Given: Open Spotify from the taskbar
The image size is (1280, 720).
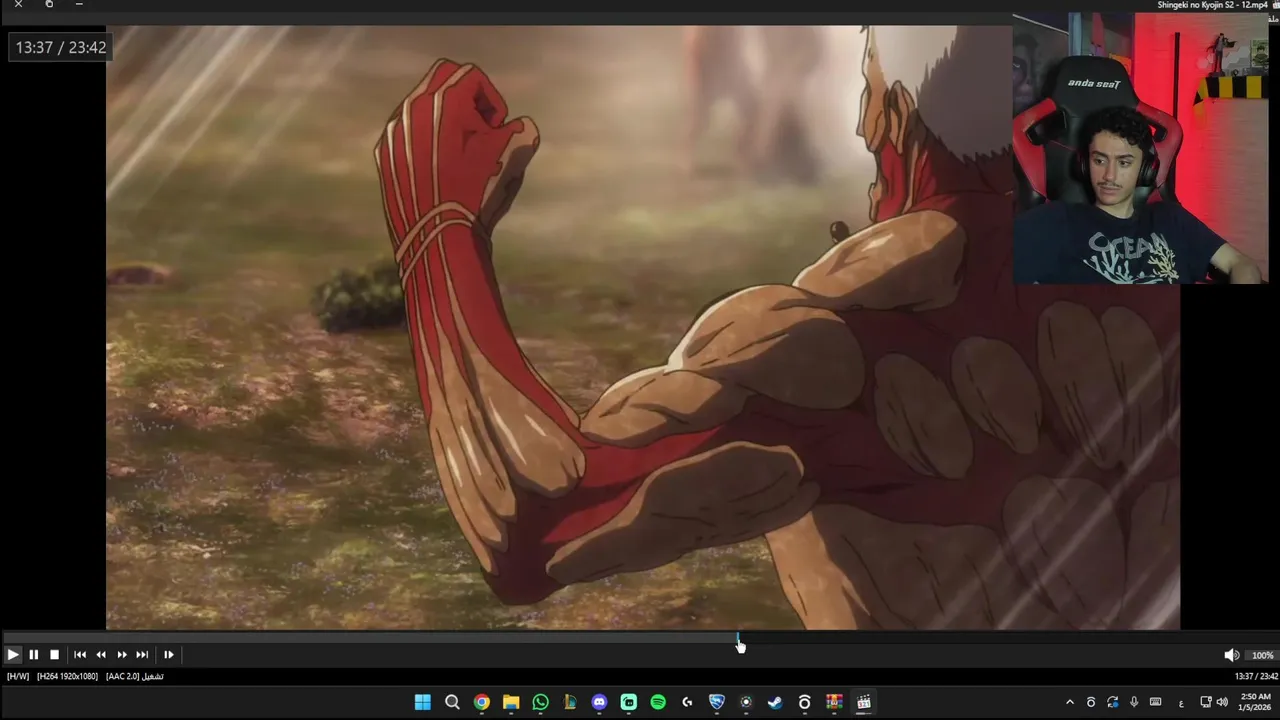Looking at the screenshot, I should 658,702.
